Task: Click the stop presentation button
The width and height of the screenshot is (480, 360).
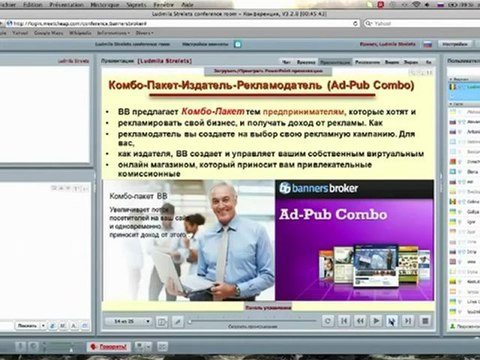Action: tap(425, 321)
